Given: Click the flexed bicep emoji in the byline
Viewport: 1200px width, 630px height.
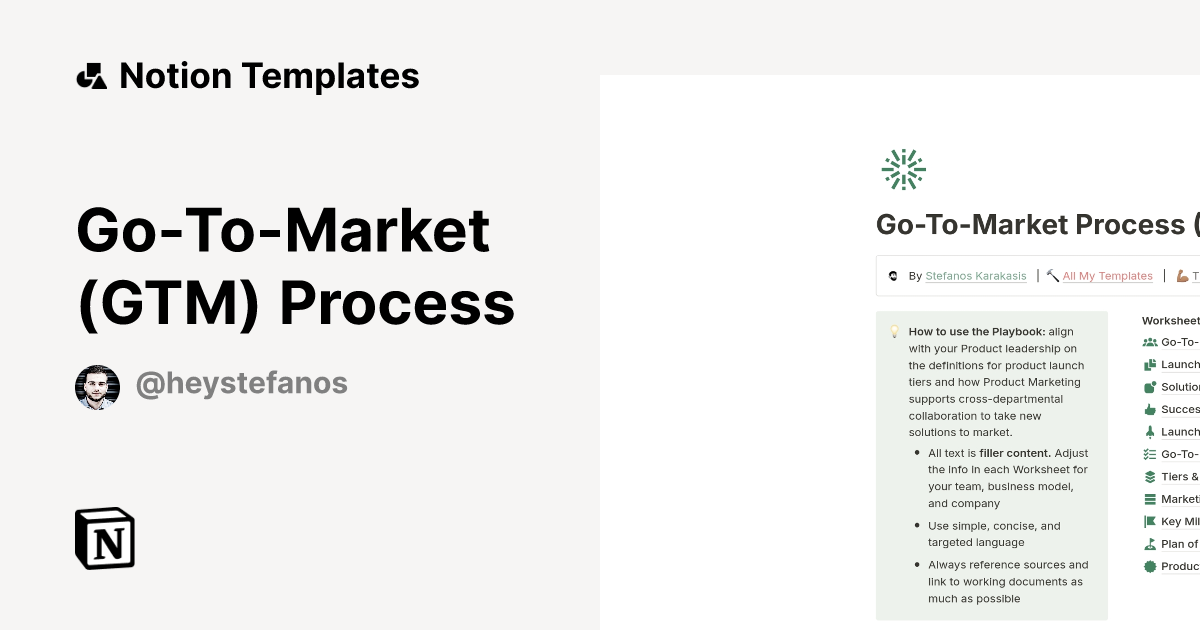Looking at the screenshot, I should 1181,275.
